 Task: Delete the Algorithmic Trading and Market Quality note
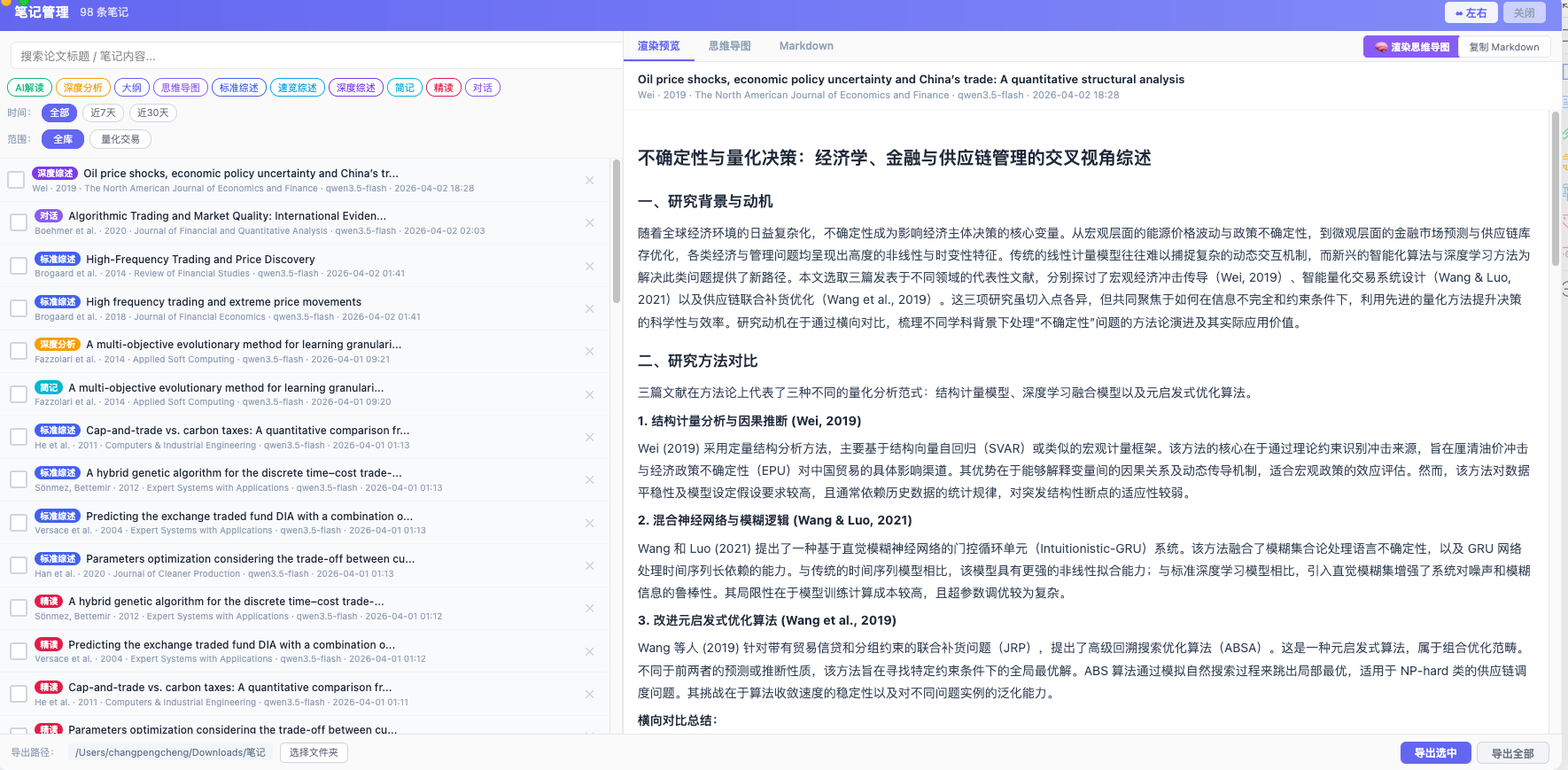click(x=589, y=222)
